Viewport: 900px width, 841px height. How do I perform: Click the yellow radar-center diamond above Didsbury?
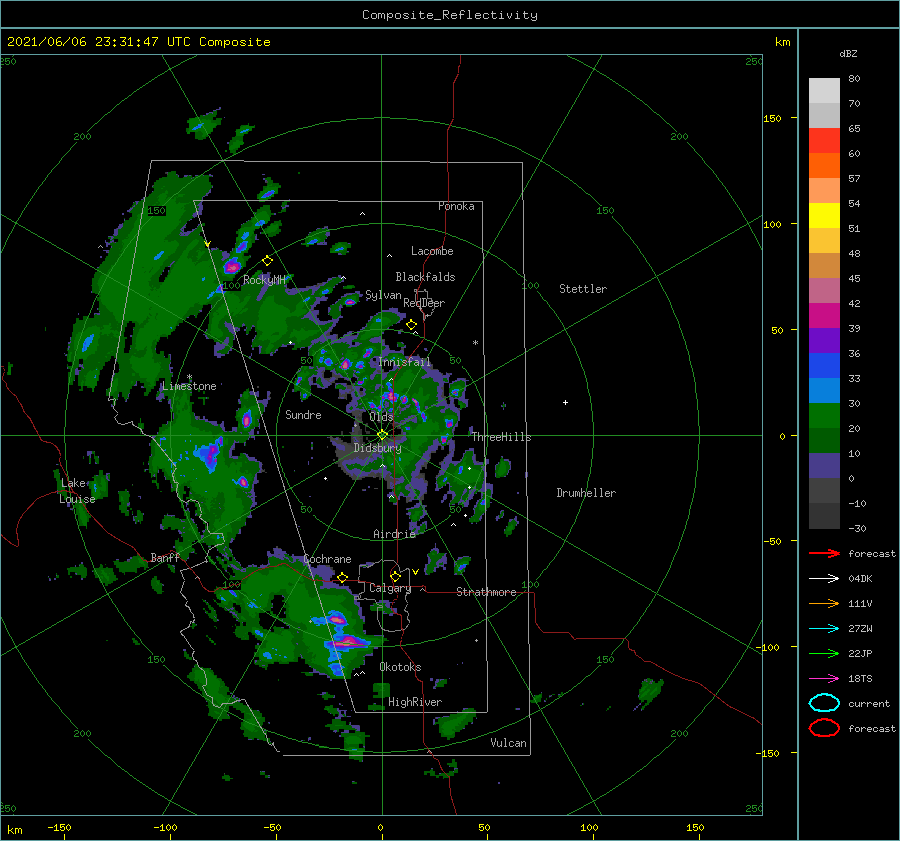tap(382, 435)
